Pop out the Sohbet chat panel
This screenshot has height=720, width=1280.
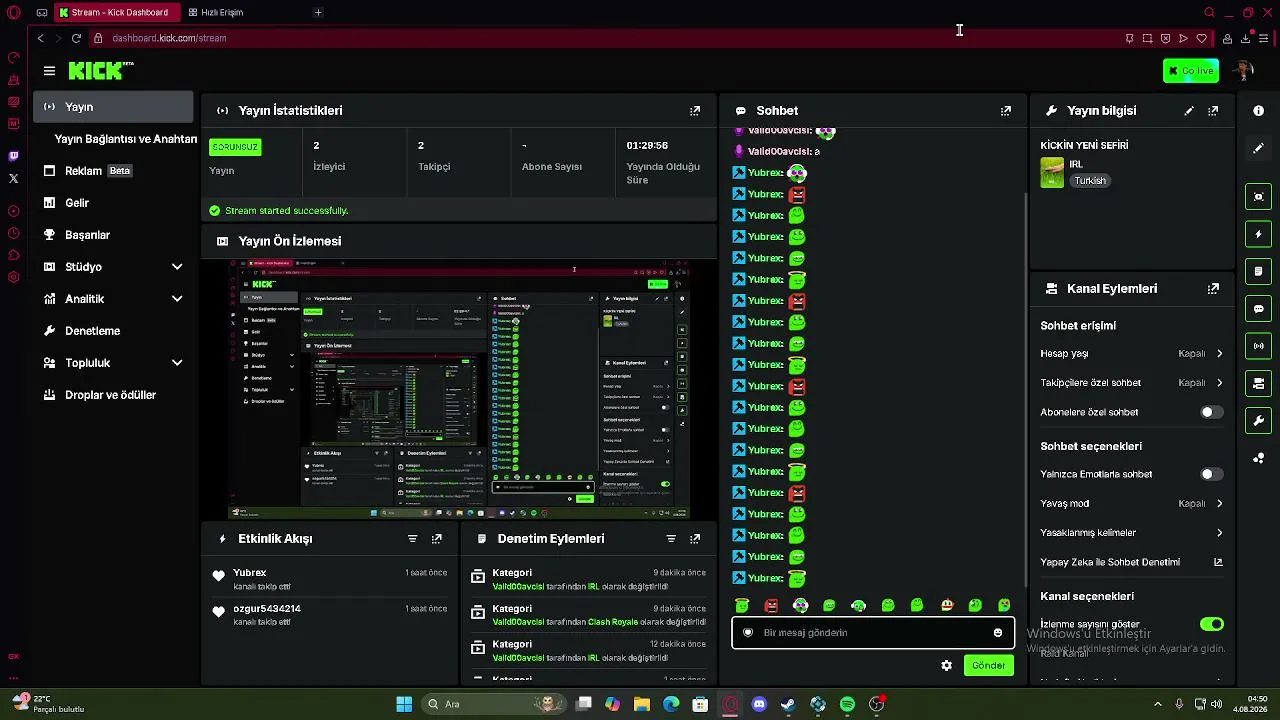click(1006, 111)
